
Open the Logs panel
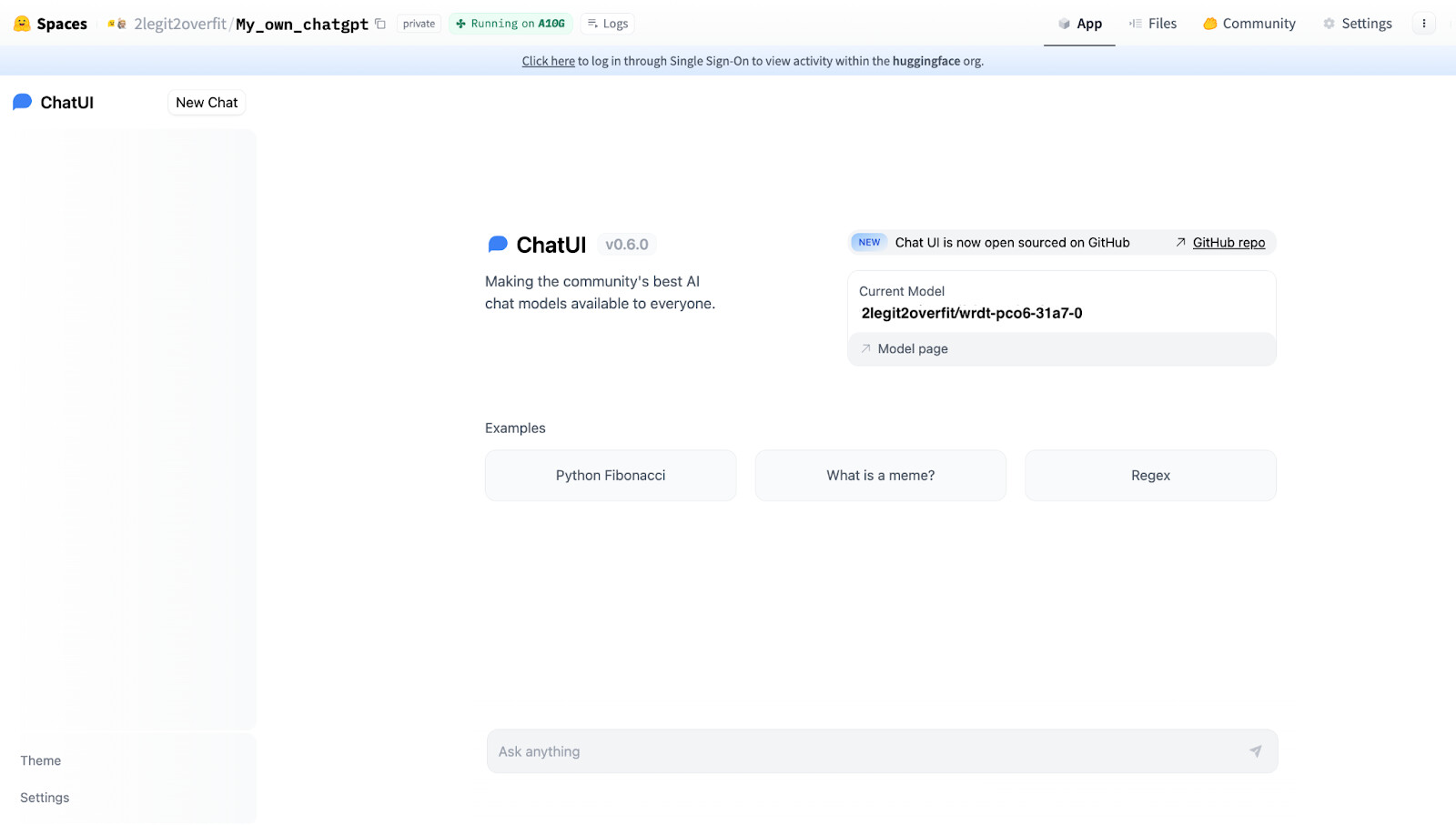click(x=608, y=24)
